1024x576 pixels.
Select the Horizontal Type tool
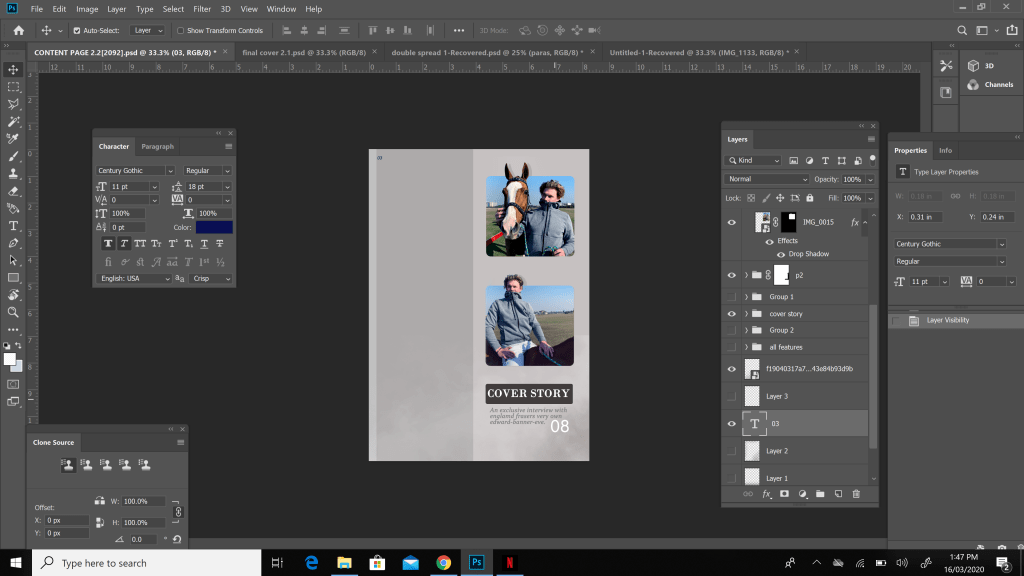[13, 226]
